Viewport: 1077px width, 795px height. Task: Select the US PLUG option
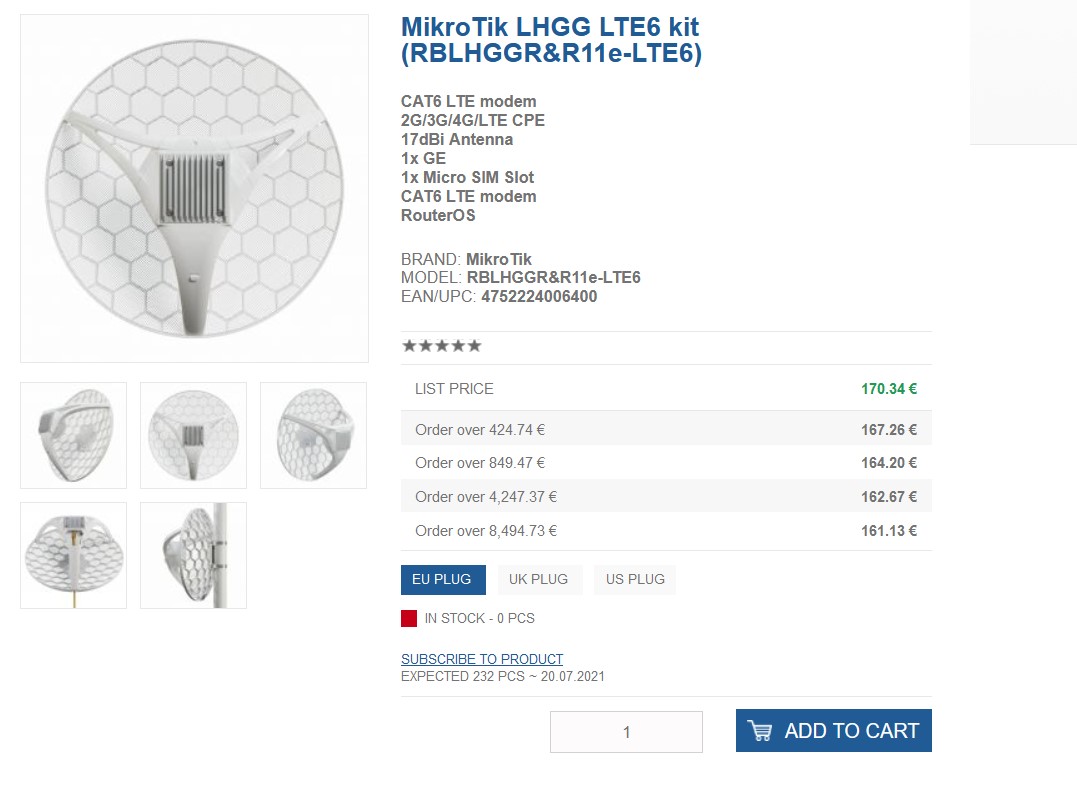tap(634, 580)
